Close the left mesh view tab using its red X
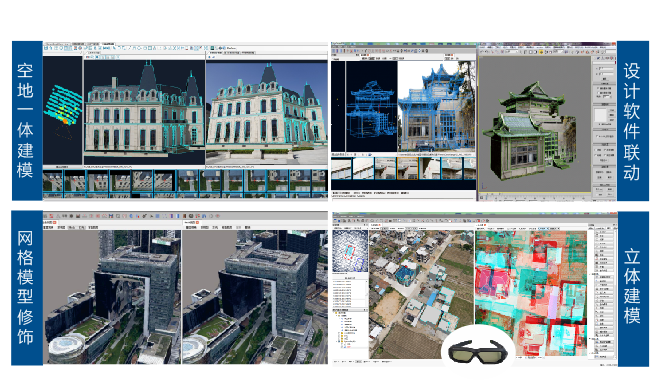Viewport: 667px width, 390px height. pos(54,222)
